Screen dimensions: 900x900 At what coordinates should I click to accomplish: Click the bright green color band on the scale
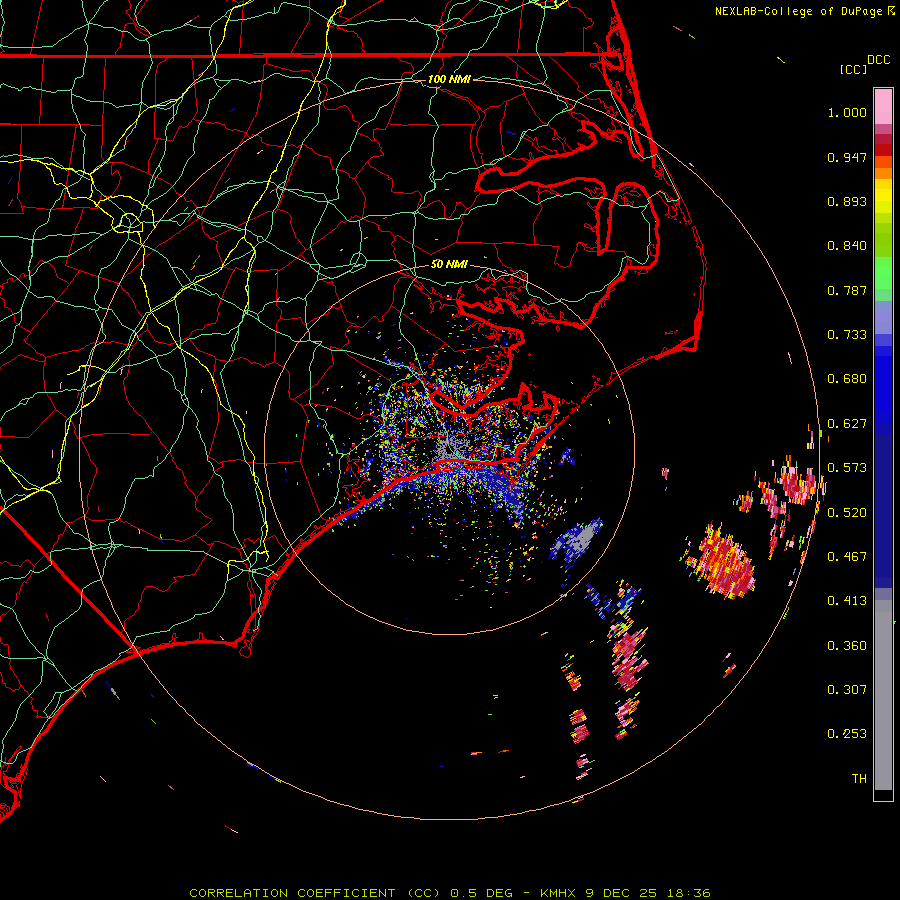tap(883, 273)
